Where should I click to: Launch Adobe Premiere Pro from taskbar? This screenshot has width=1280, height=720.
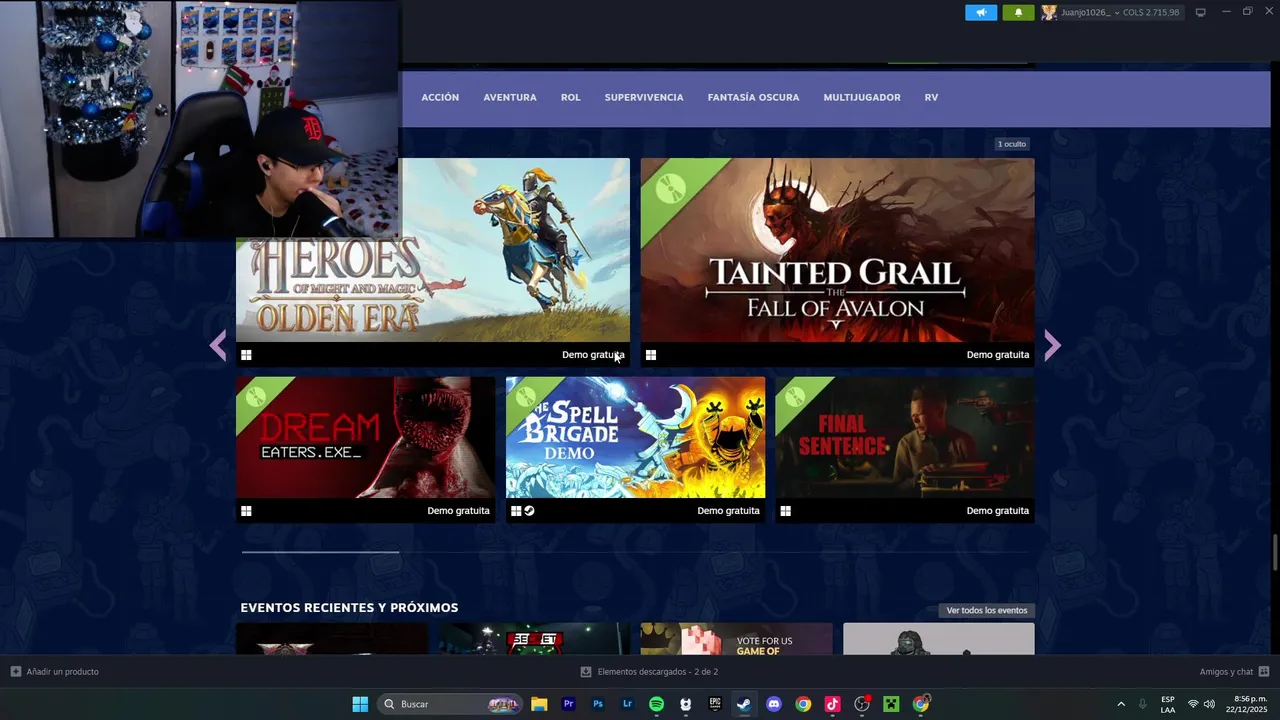point(568,704)
